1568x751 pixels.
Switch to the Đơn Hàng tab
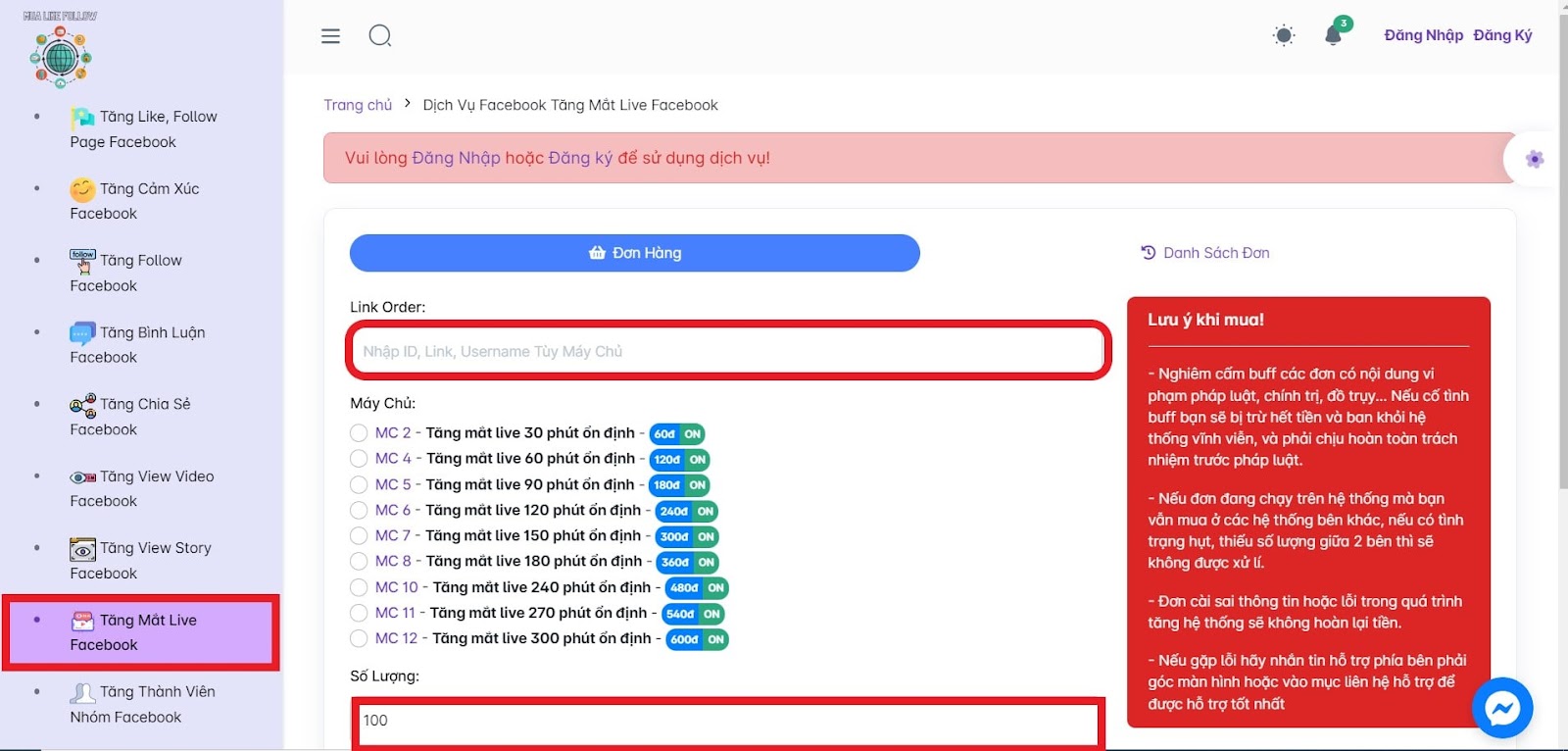[x=635, y=253]
